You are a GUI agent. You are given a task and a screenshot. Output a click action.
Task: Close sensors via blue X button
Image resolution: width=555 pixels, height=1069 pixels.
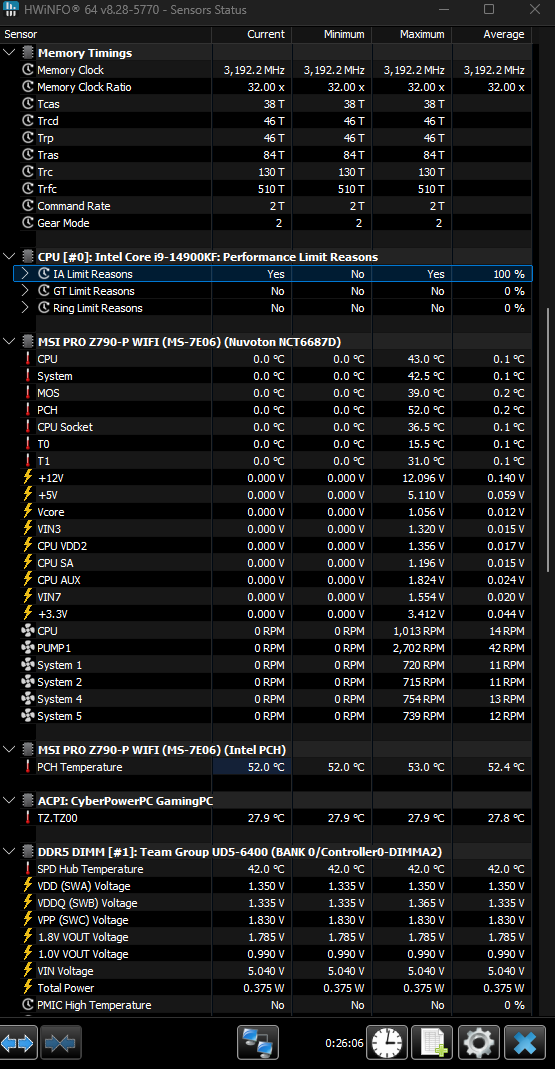point(525,1042)
